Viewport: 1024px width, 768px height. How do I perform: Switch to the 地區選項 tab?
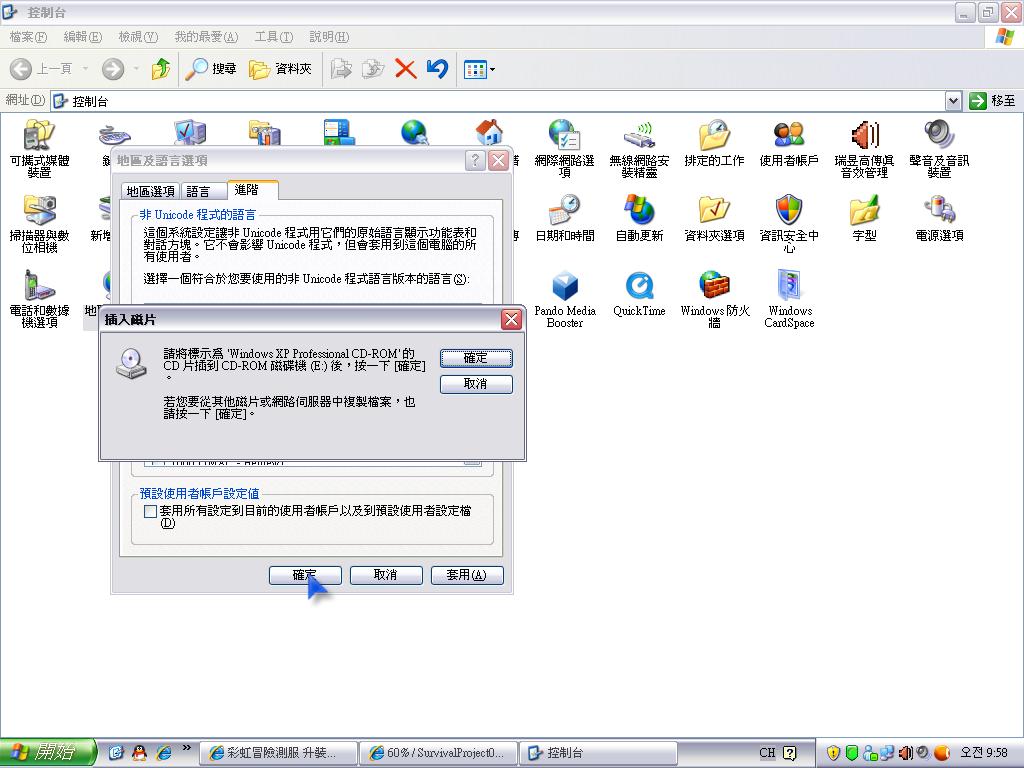[x=150, y=191]
